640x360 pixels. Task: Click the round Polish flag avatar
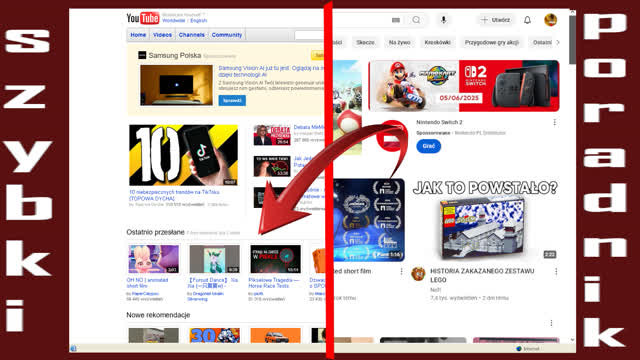point(391,136)
